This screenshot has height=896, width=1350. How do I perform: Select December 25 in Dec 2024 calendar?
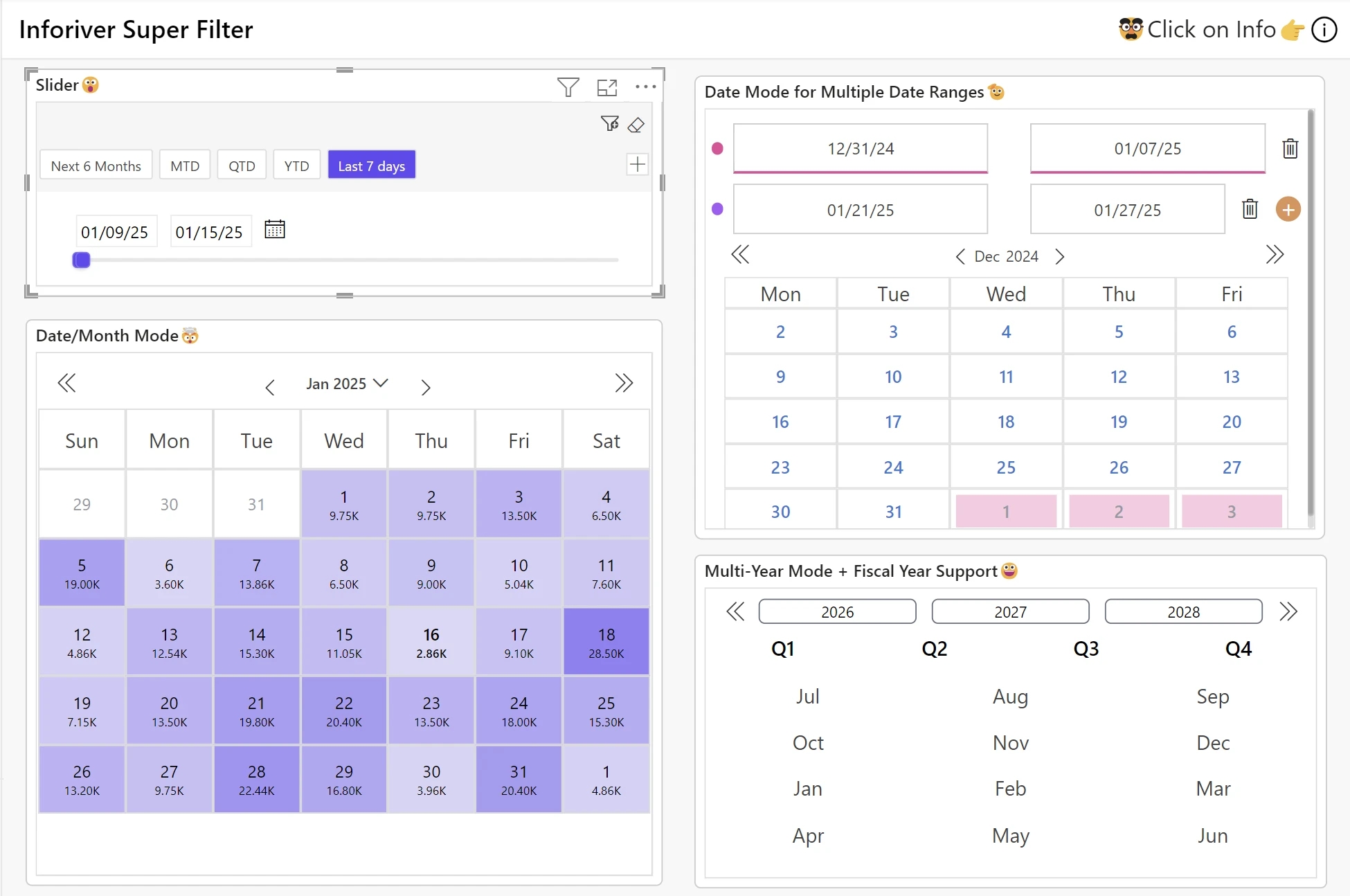pos(1006,467)
